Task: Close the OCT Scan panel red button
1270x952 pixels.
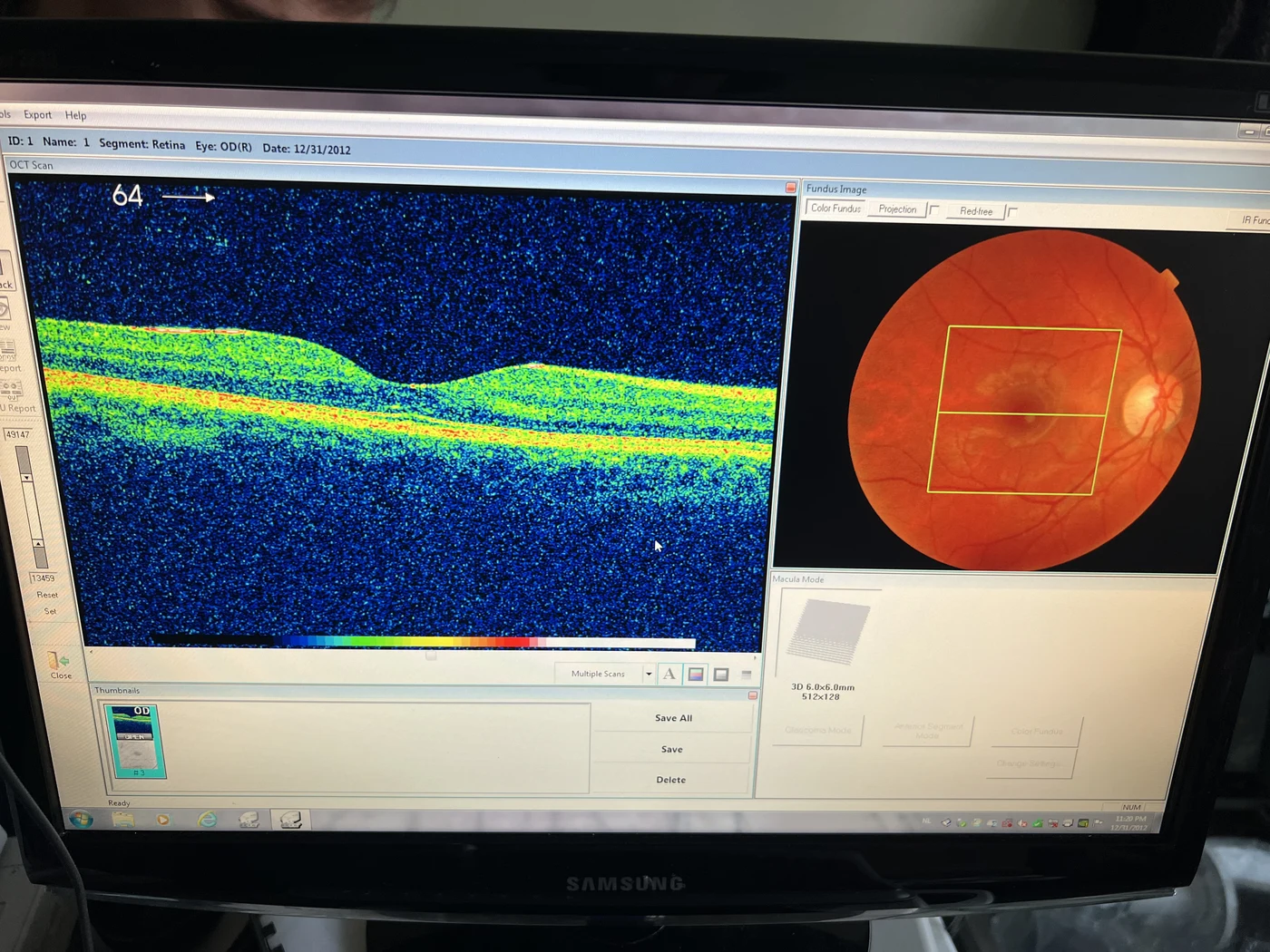Action: click(x=790, y=188)
